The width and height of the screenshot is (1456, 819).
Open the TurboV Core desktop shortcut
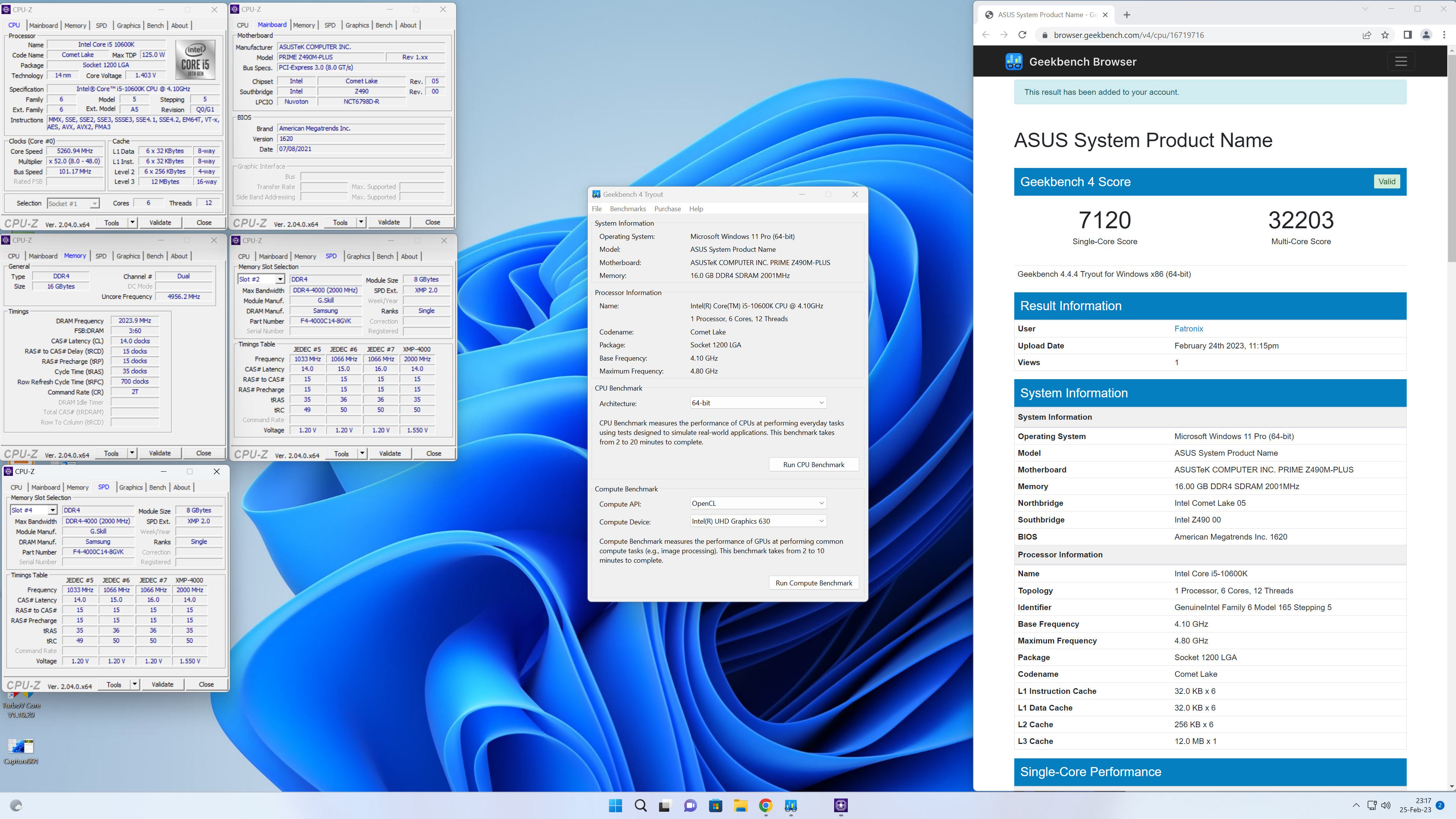pos(22,705)
